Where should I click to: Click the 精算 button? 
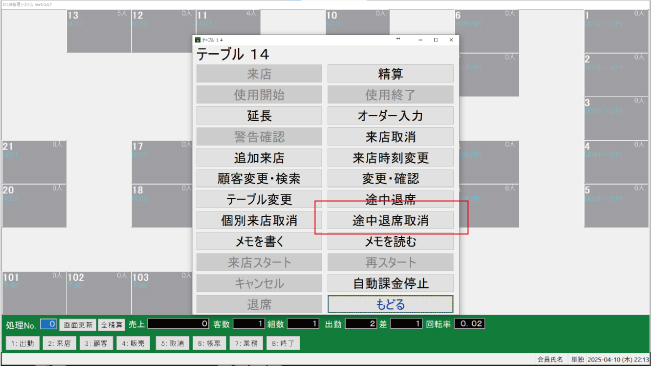tap(390, 74)
